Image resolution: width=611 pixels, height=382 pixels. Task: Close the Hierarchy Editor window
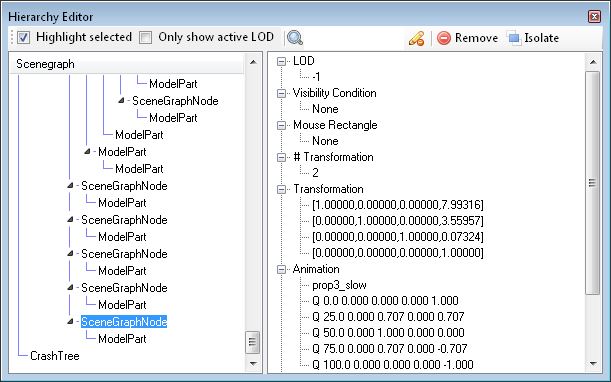pyautogui.click(x=594, y=17)
